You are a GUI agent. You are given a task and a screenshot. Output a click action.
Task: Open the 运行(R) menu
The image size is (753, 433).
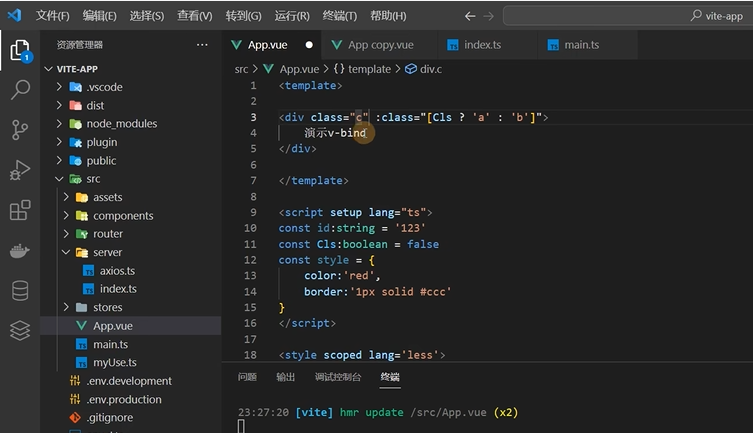pyautogui.click(x=292, y=16)
